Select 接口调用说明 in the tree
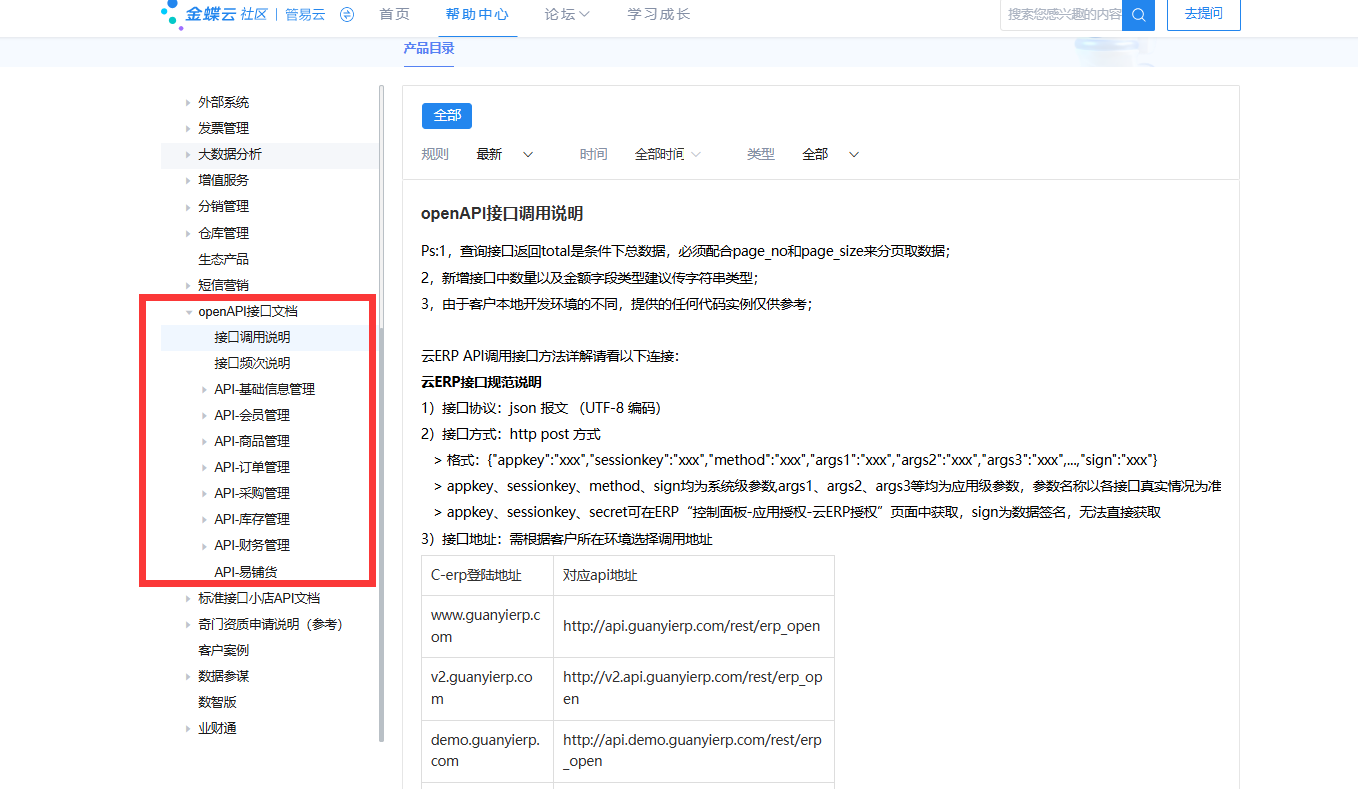 tap(252, 337)
